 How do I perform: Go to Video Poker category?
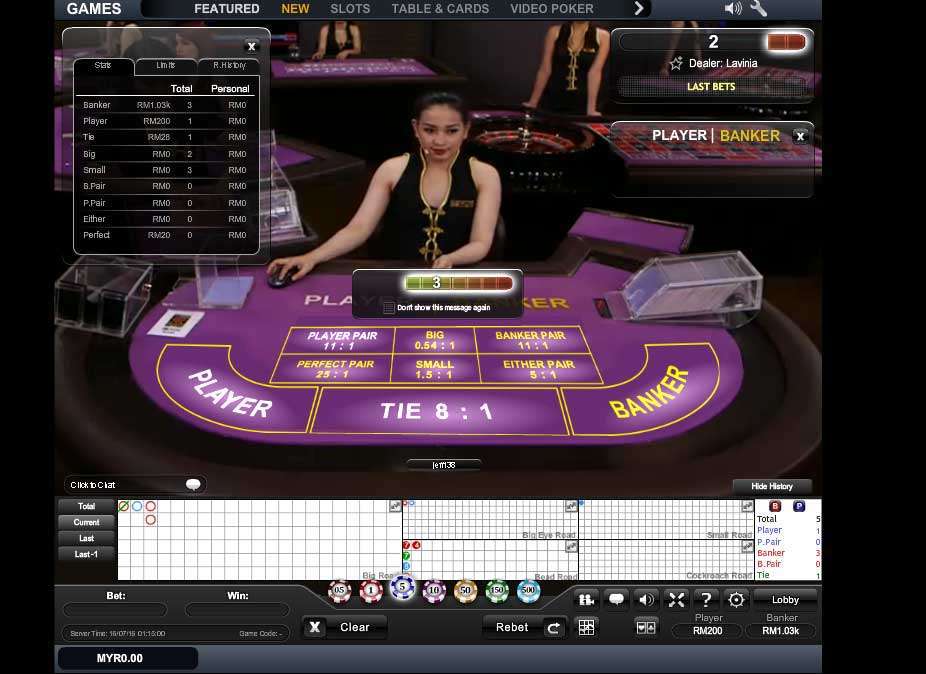(x=552, y=9)
